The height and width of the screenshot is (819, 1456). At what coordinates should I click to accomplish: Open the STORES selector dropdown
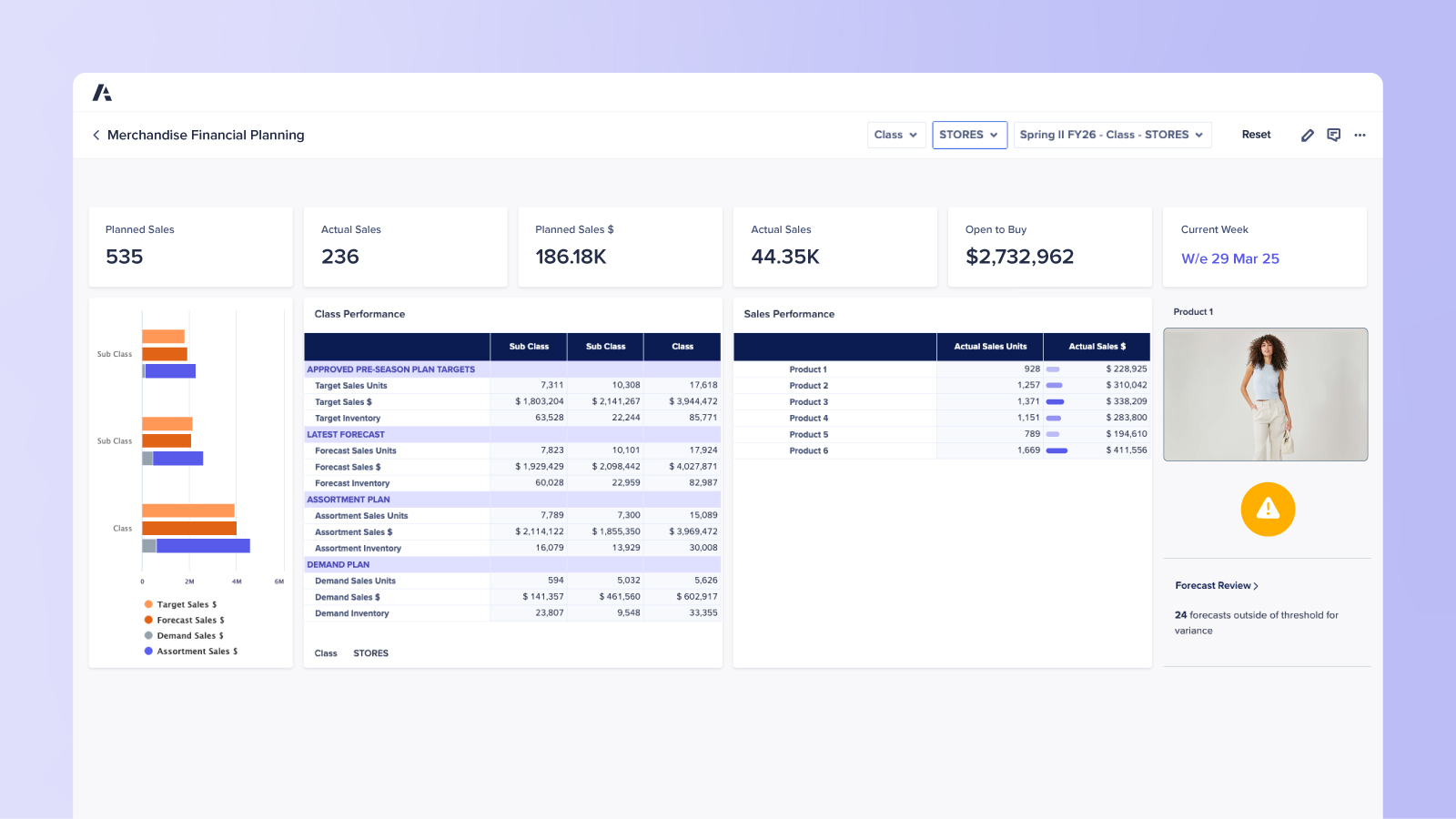pyautogui.click(x=969, y=134)
